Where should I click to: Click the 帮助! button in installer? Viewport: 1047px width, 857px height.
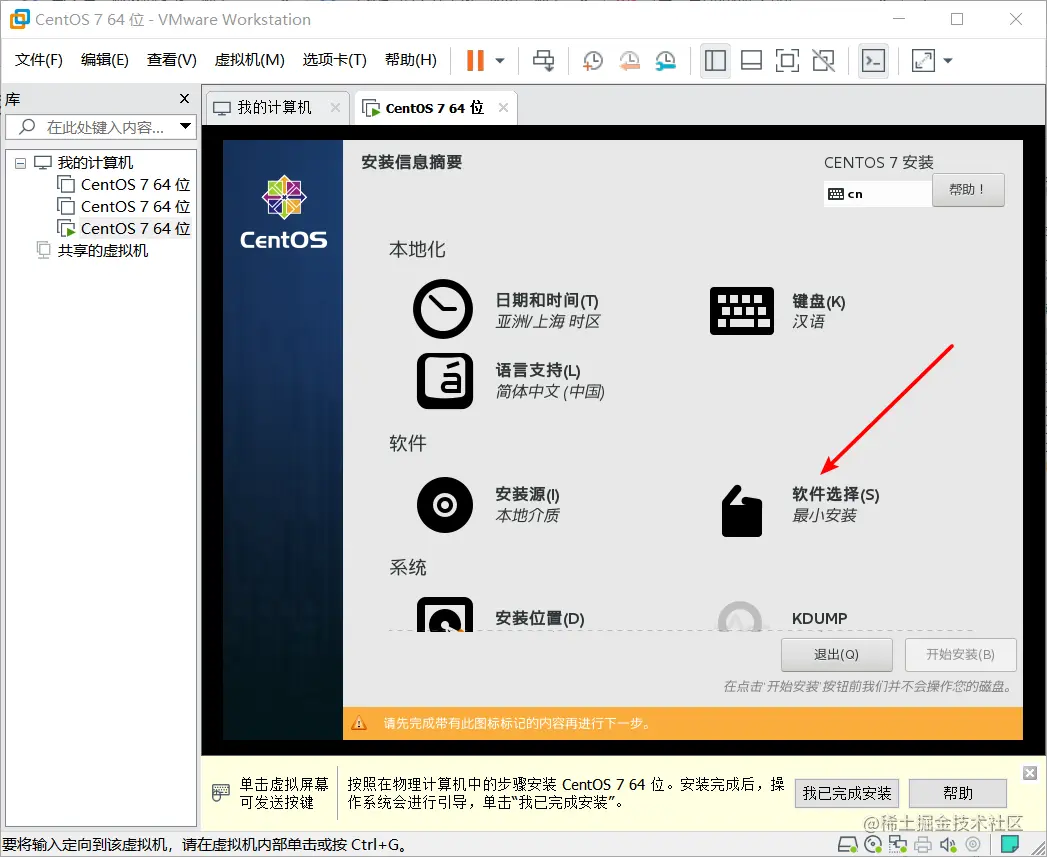coord(968,190)
